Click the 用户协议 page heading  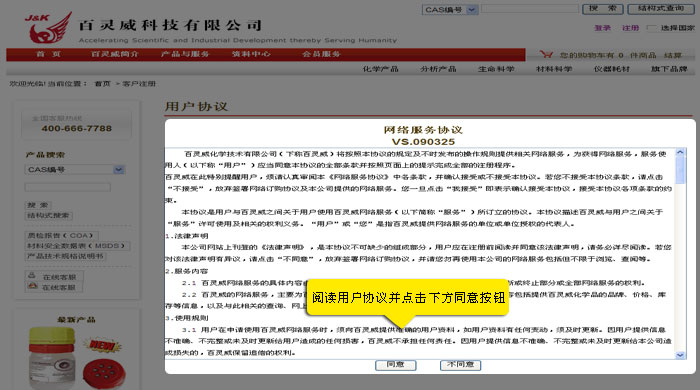(196, 106)
